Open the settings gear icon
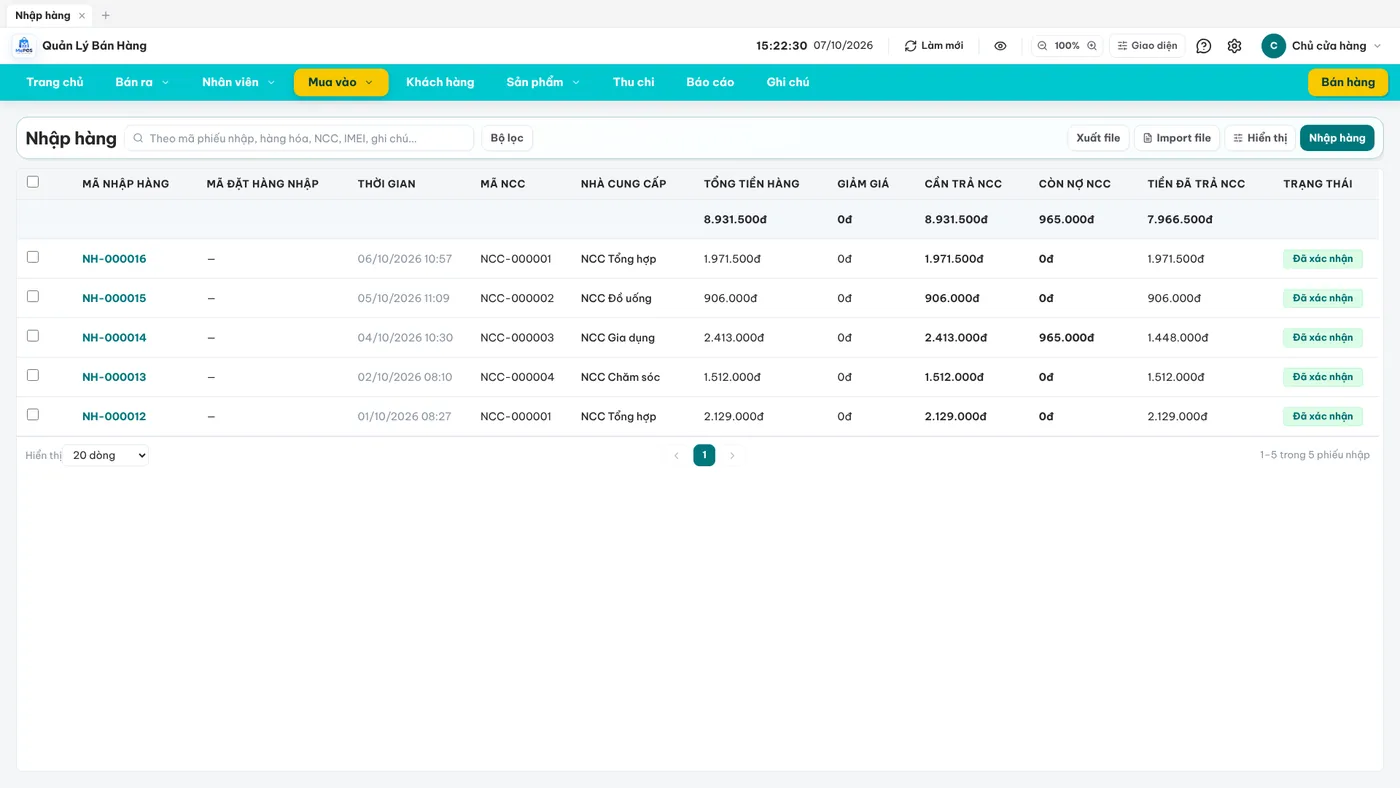Screen dimensions: 1400x788 [x=1234, y=46]
